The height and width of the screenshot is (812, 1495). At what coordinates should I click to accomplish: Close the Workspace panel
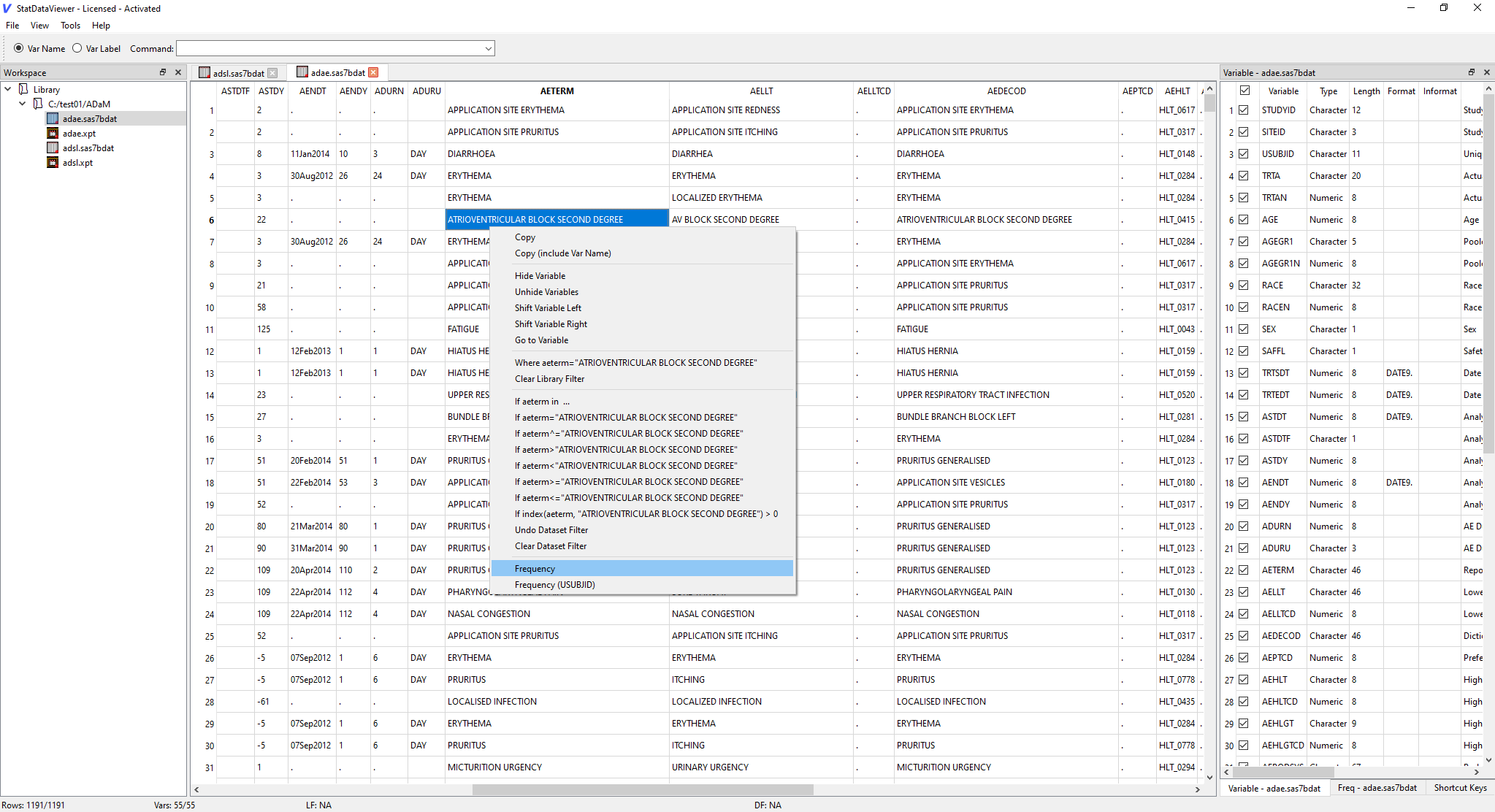pyautogui.click(x=178, y=72)
